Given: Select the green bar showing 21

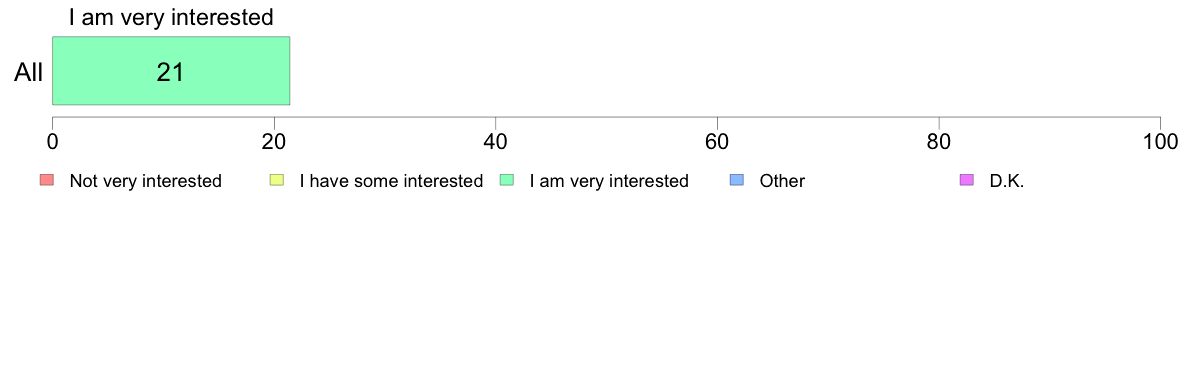Looking at the screenshot, I should coord(171,70).
